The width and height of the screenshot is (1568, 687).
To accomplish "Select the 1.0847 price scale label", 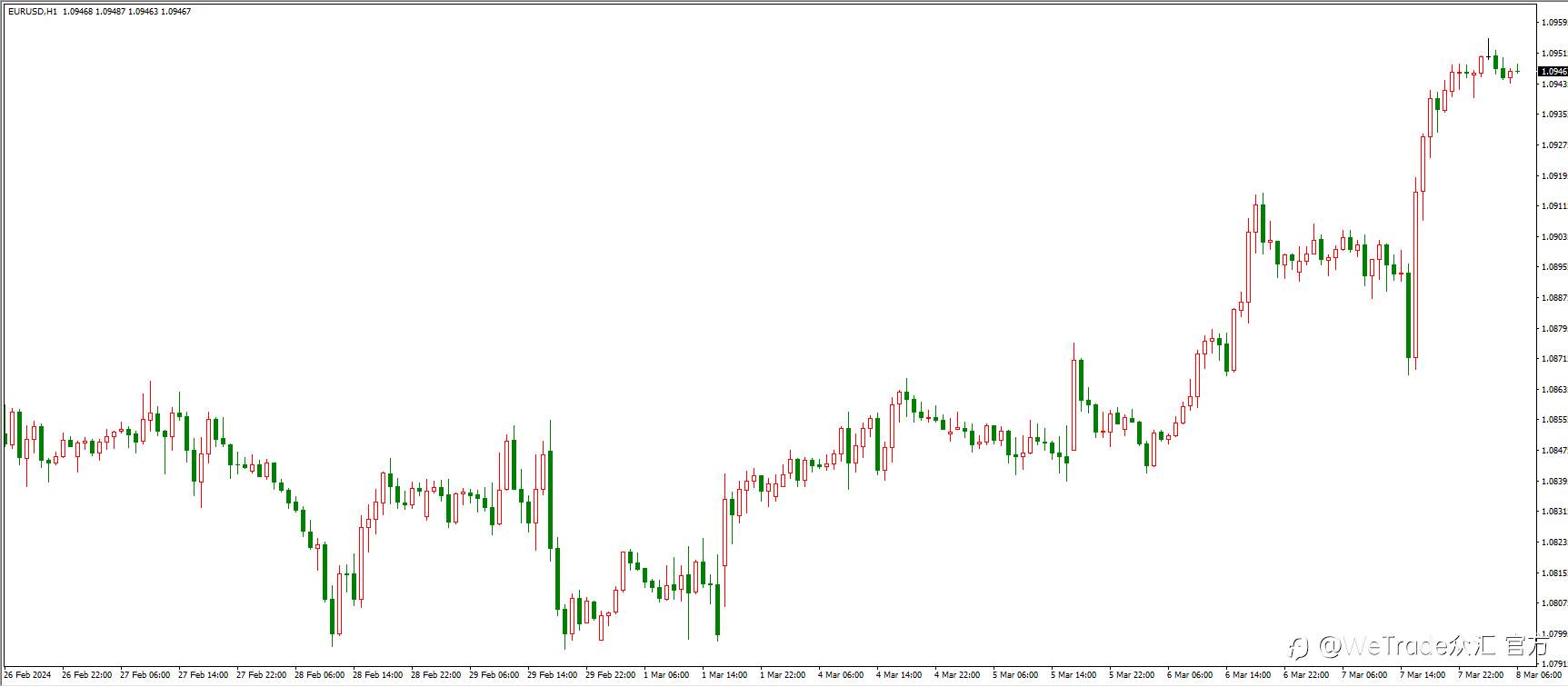I will click(1554, 451).
